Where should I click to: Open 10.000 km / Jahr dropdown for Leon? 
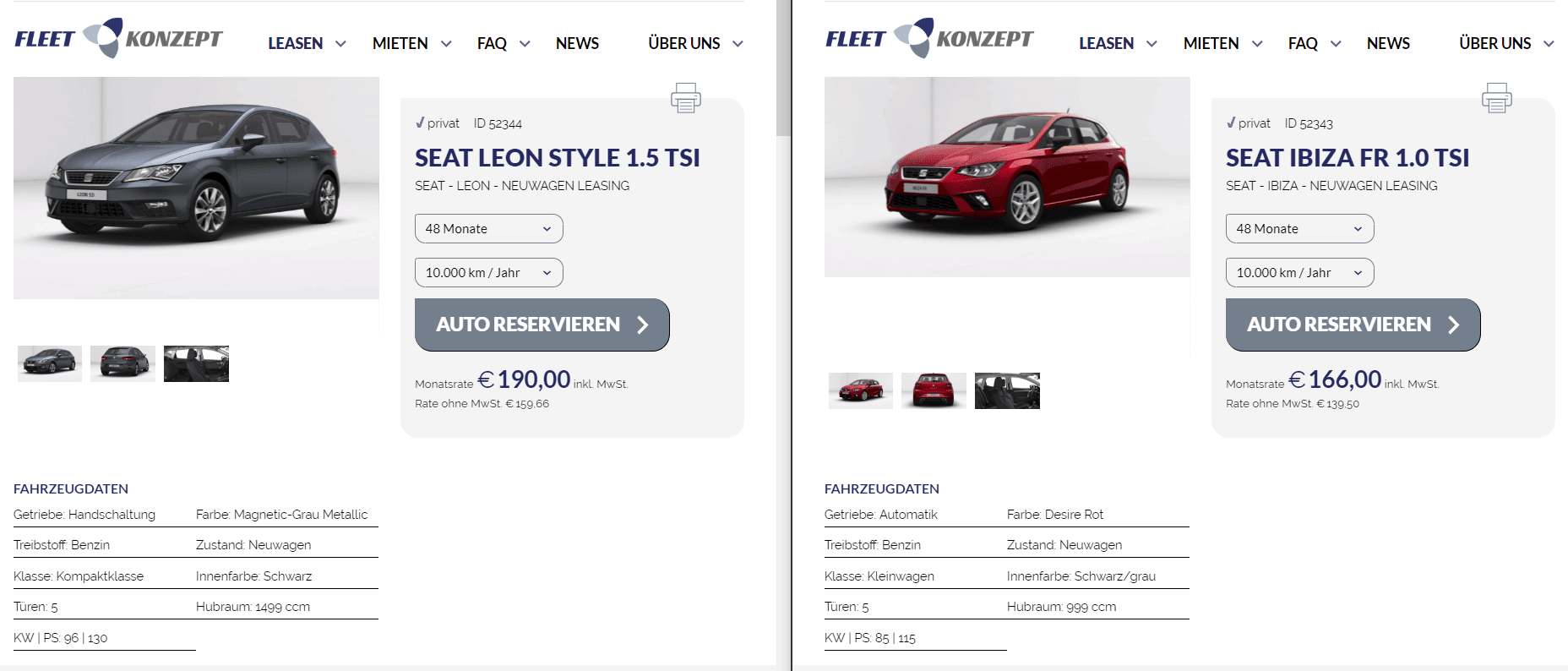(489, 272)
